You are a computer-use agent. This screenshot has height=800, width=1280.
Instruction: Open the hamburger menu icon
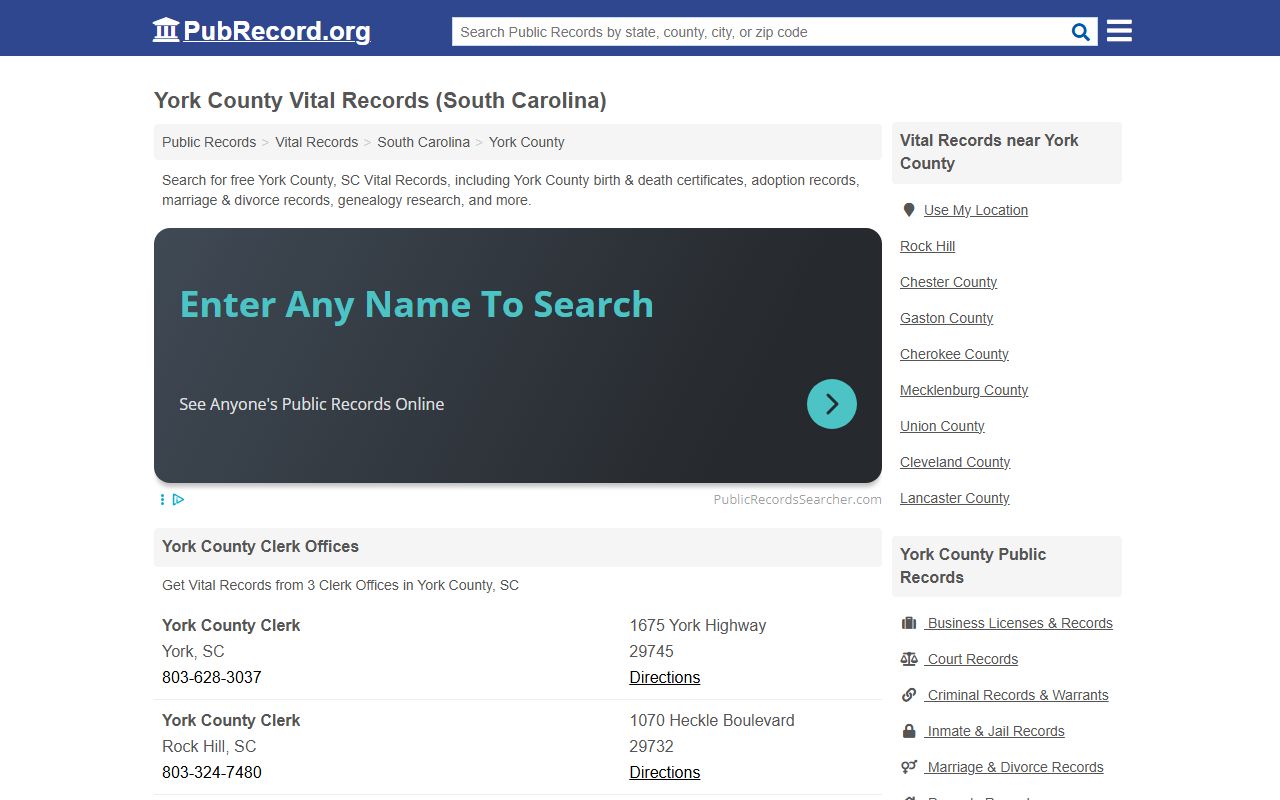(x=1120, y=31)
